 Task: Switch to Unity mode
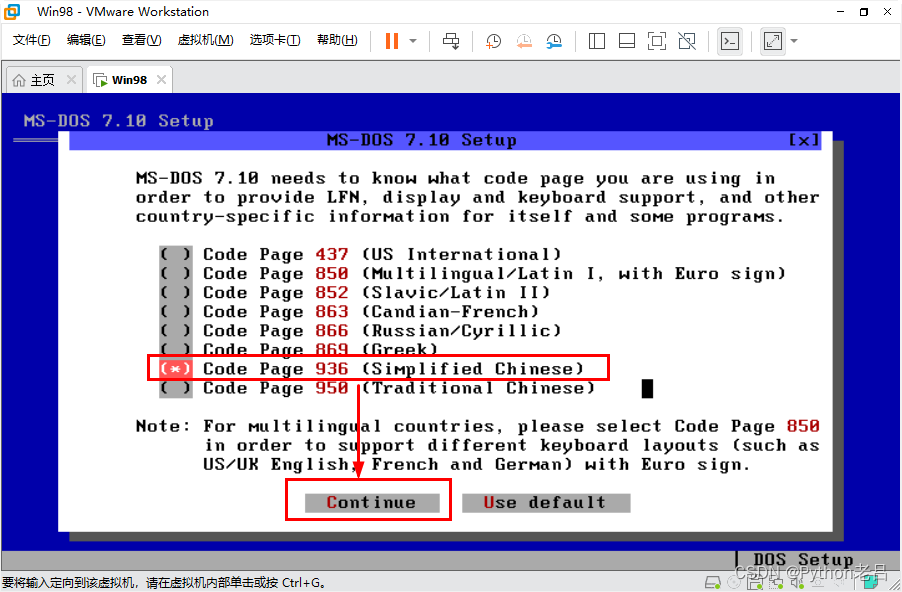tap(687, 41)
